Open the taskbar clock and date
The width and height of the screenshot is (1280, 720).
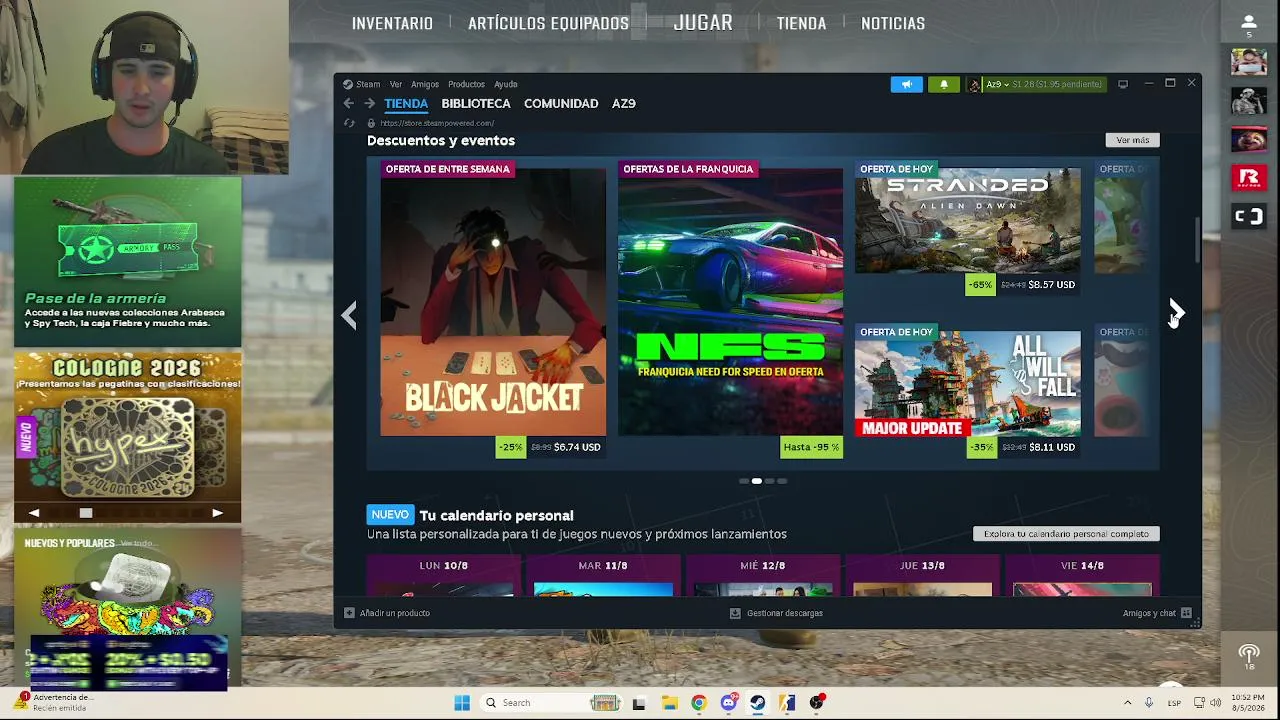coord(1248,702)
